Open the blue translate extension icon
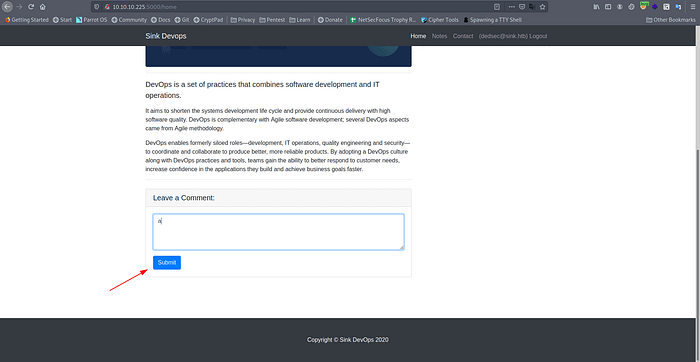The height and width of the screenshot is (362, 700). pyautogui.click(x=678, y=7)
